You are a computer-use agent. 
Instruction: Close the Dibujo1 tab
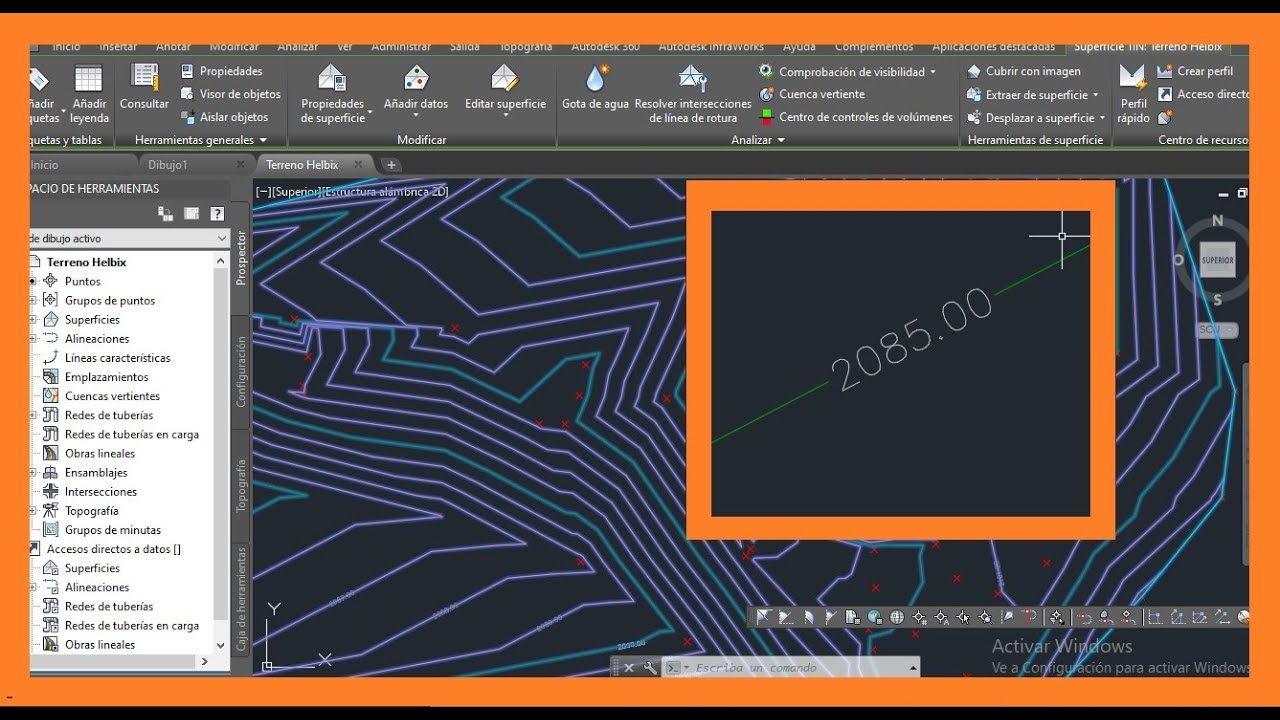[240, 164]
